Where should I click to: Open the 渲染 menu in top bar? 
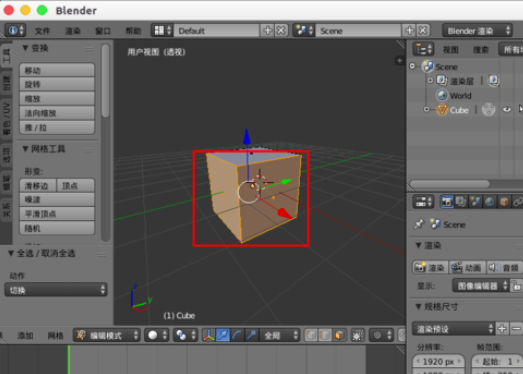tap(72, 31)
